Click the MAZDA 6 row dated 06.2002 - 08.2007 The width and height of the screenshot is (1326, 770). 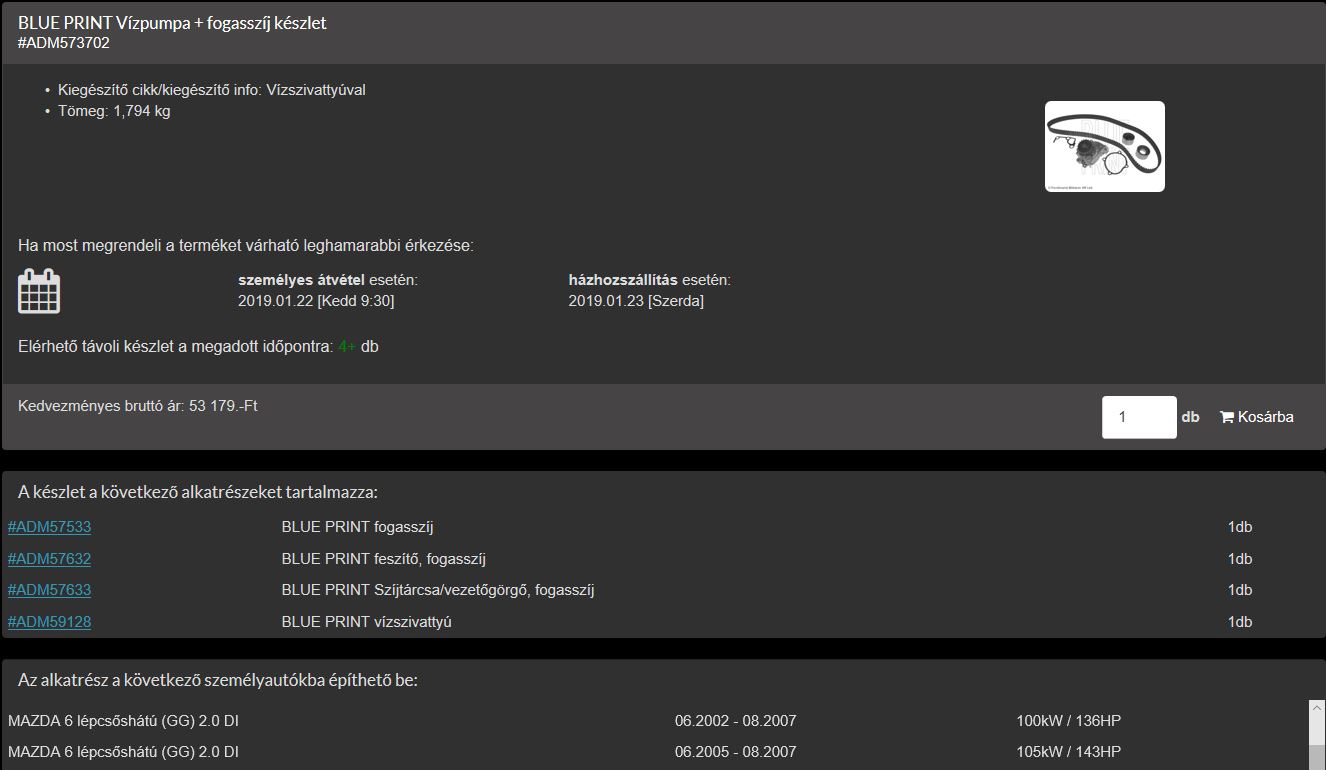click(656, 721)
